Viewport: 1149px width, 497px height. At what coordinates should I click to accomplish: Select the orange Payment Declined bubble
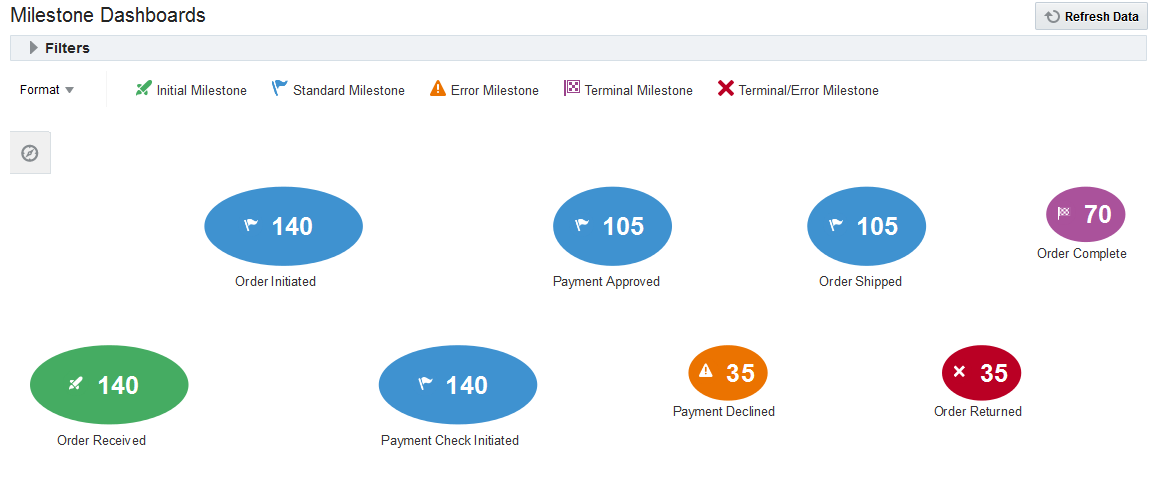click(x=728, y=372)
